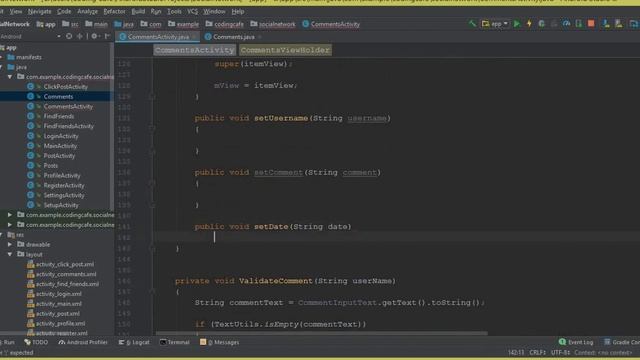The width and height of the screenshot is (640, 360).
Task: Collapse the layout folder
Action: click(10, 254)
